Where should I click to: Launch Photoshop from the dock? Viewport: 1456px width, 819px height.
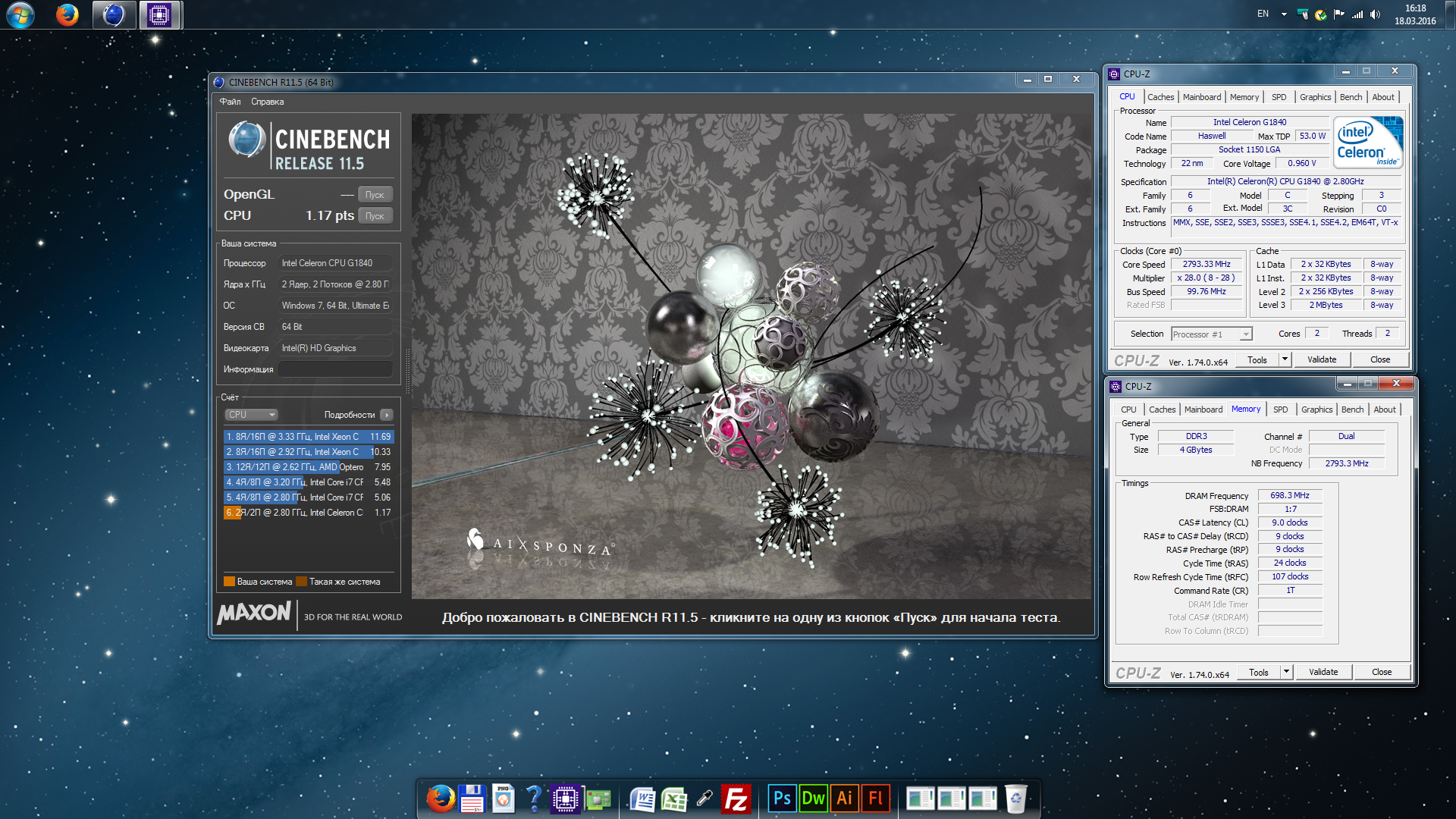782,798
